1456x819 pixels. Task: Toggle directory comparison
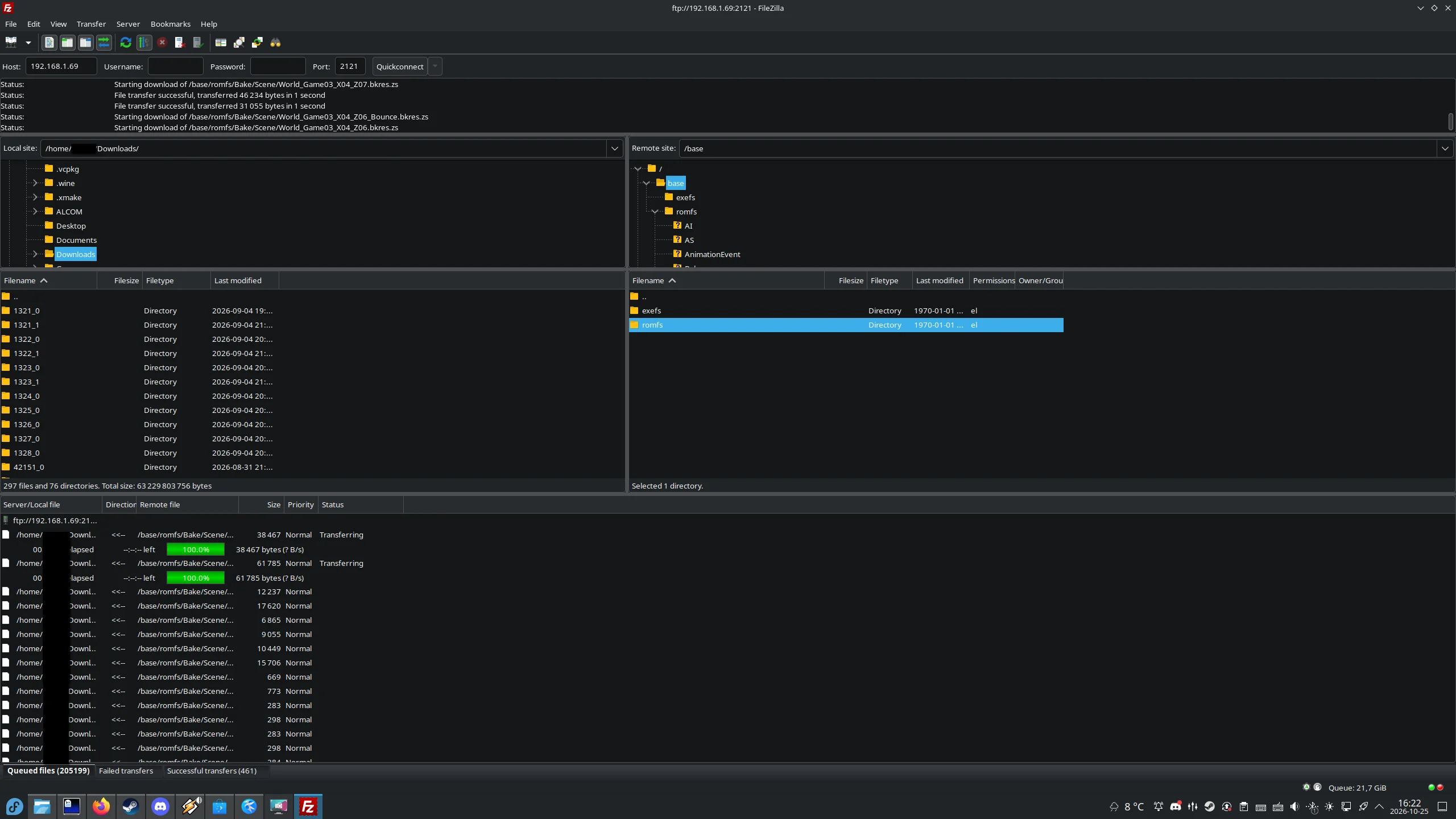[x=239, y=43]
